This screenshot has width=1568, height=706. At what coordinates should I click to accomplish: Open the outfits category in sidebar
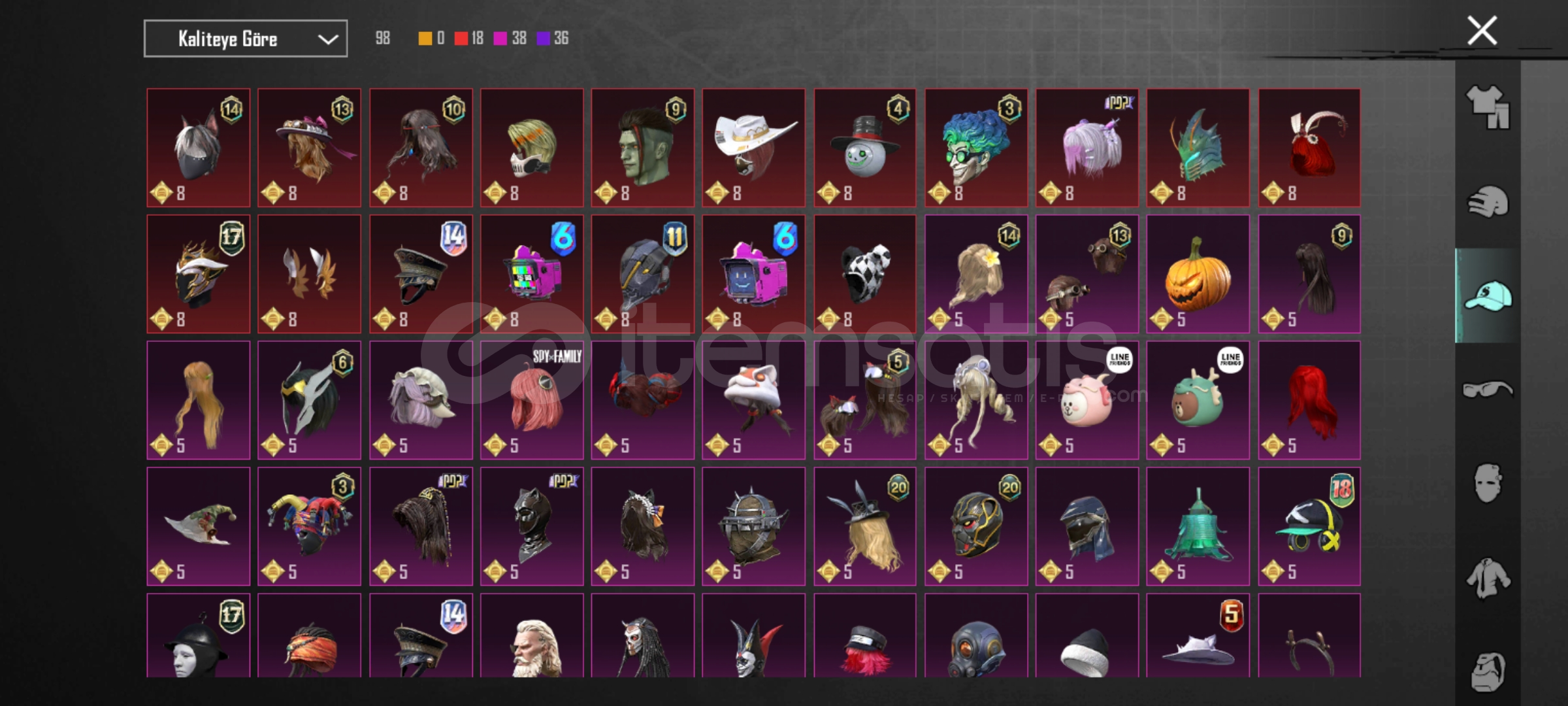[x=1488, y=107]
